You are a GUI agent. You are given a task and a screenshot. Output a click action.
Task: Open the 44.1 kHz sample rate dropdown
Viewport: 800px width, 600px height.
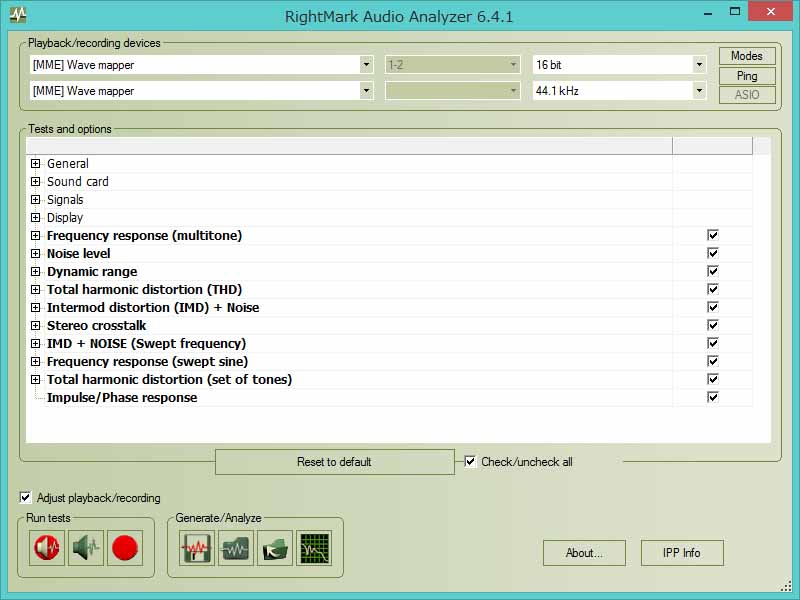pos(699,91)
